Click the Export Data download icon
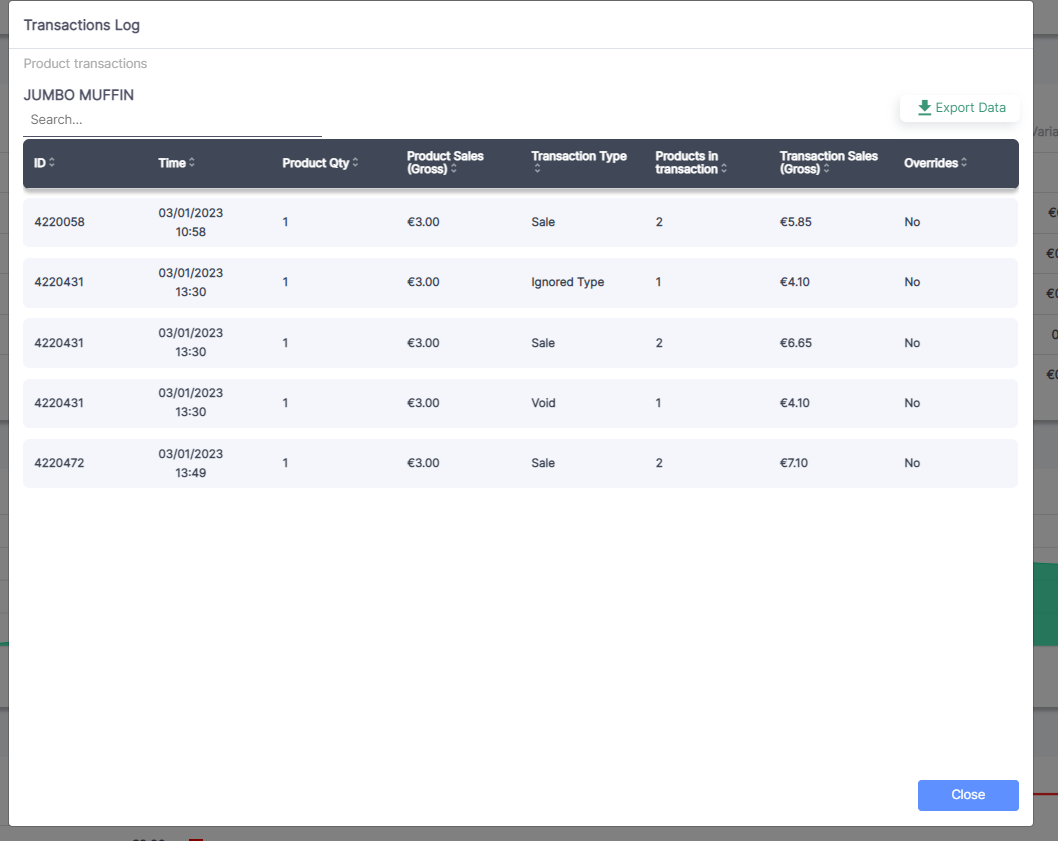Image resolution: width=1058 pixels, height=841 pixels. (924, 108)
